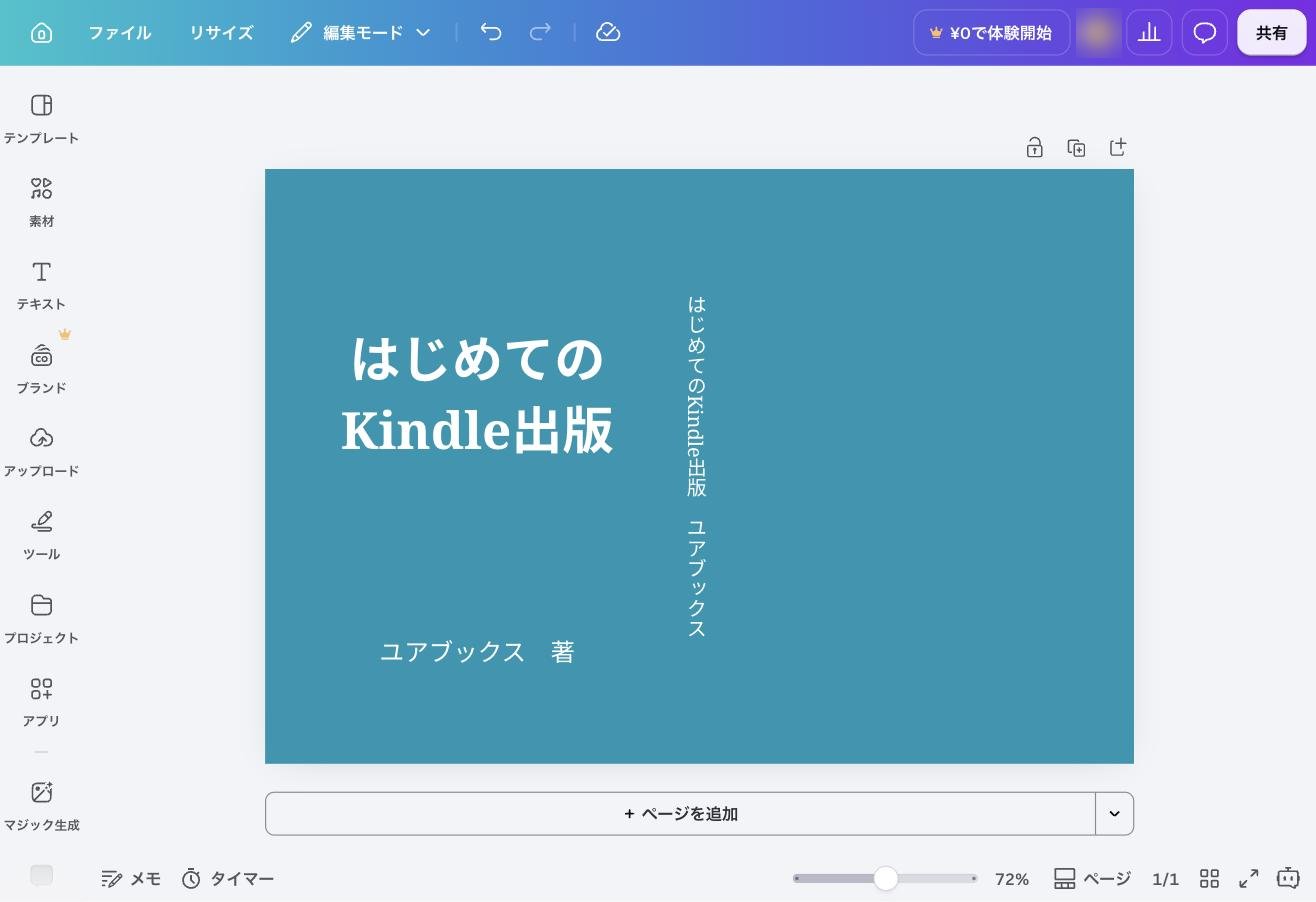Open the タイマー timer
The height and width of the screenshot is (902, 1316).
228,879
